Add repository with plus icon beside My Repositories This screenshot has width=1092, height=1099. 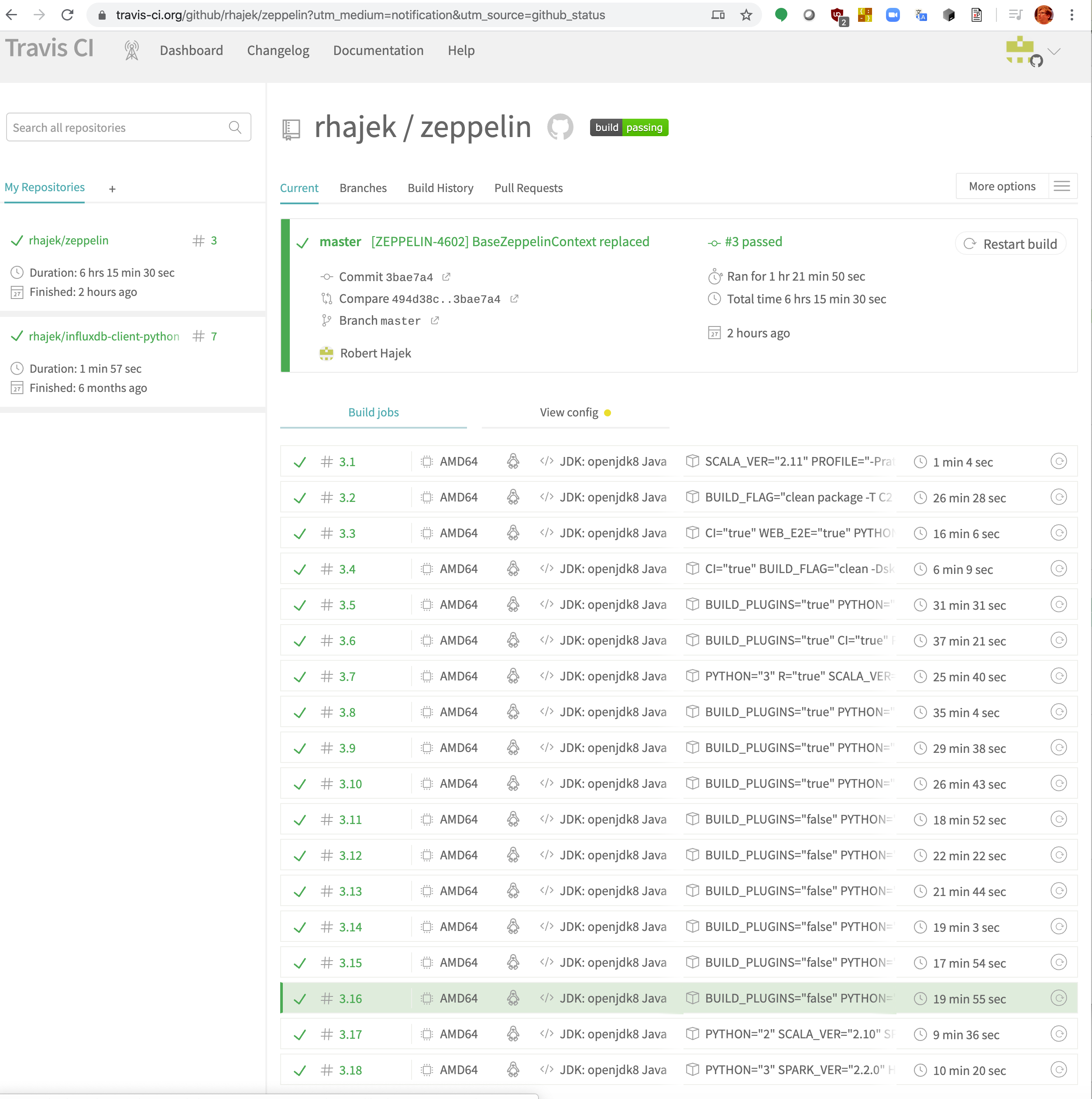click(112, 189)
